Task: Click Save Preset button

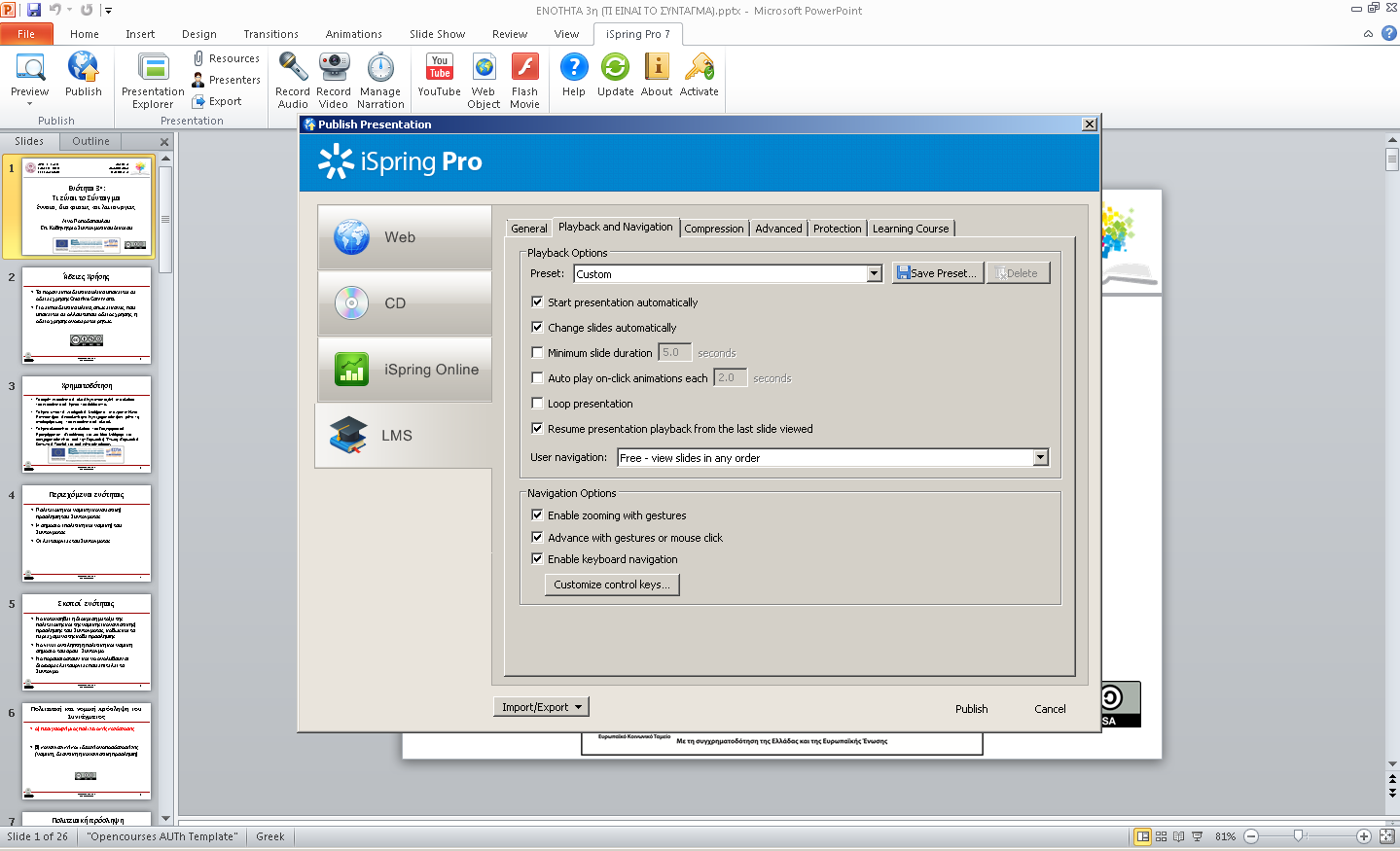Action: point(938,273)
